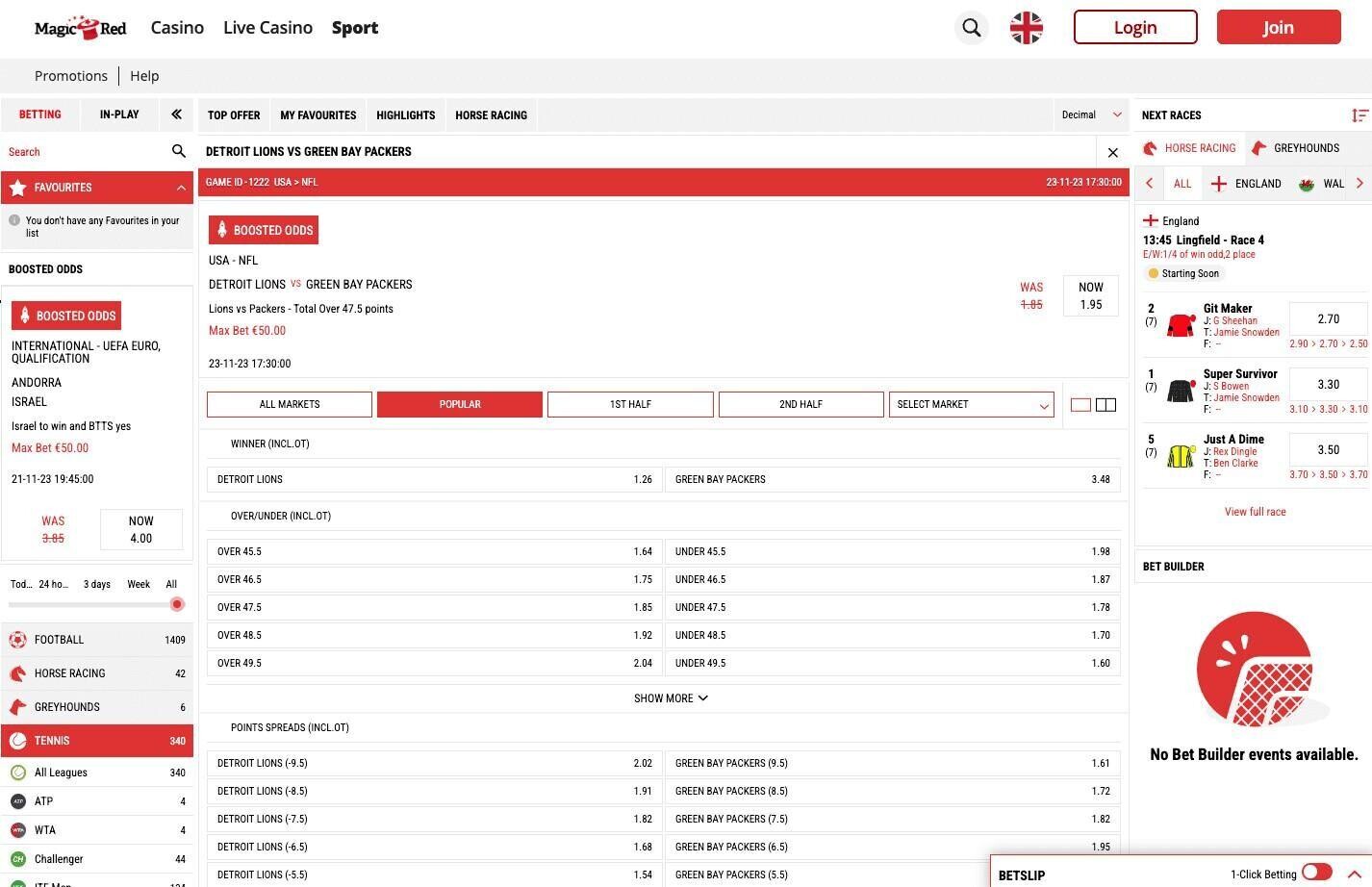
Task: Click Super Survivor jockey silk icon
Action: (x=1181, y=391)
